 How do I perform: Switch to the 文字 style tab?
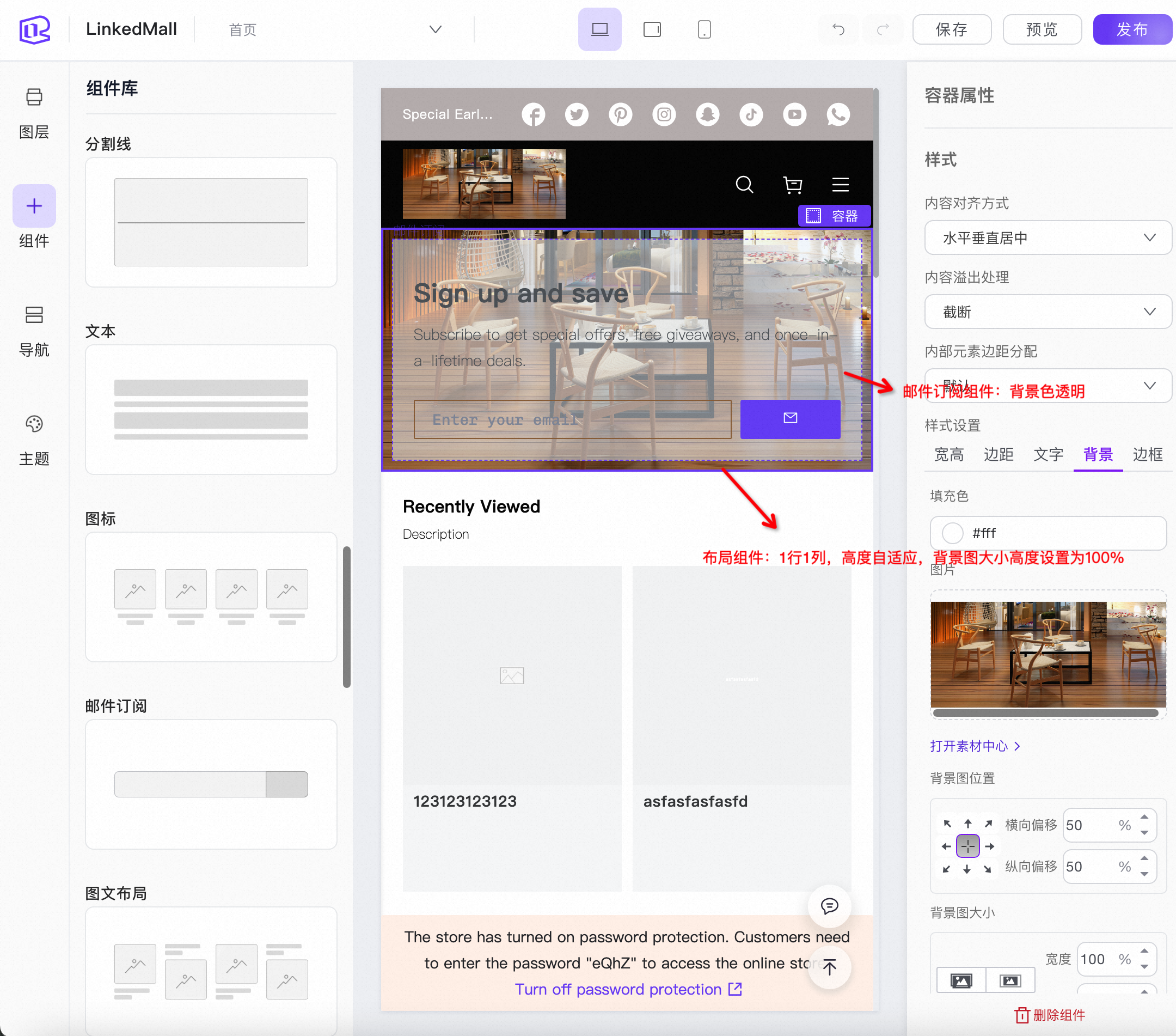[1048, 455]
